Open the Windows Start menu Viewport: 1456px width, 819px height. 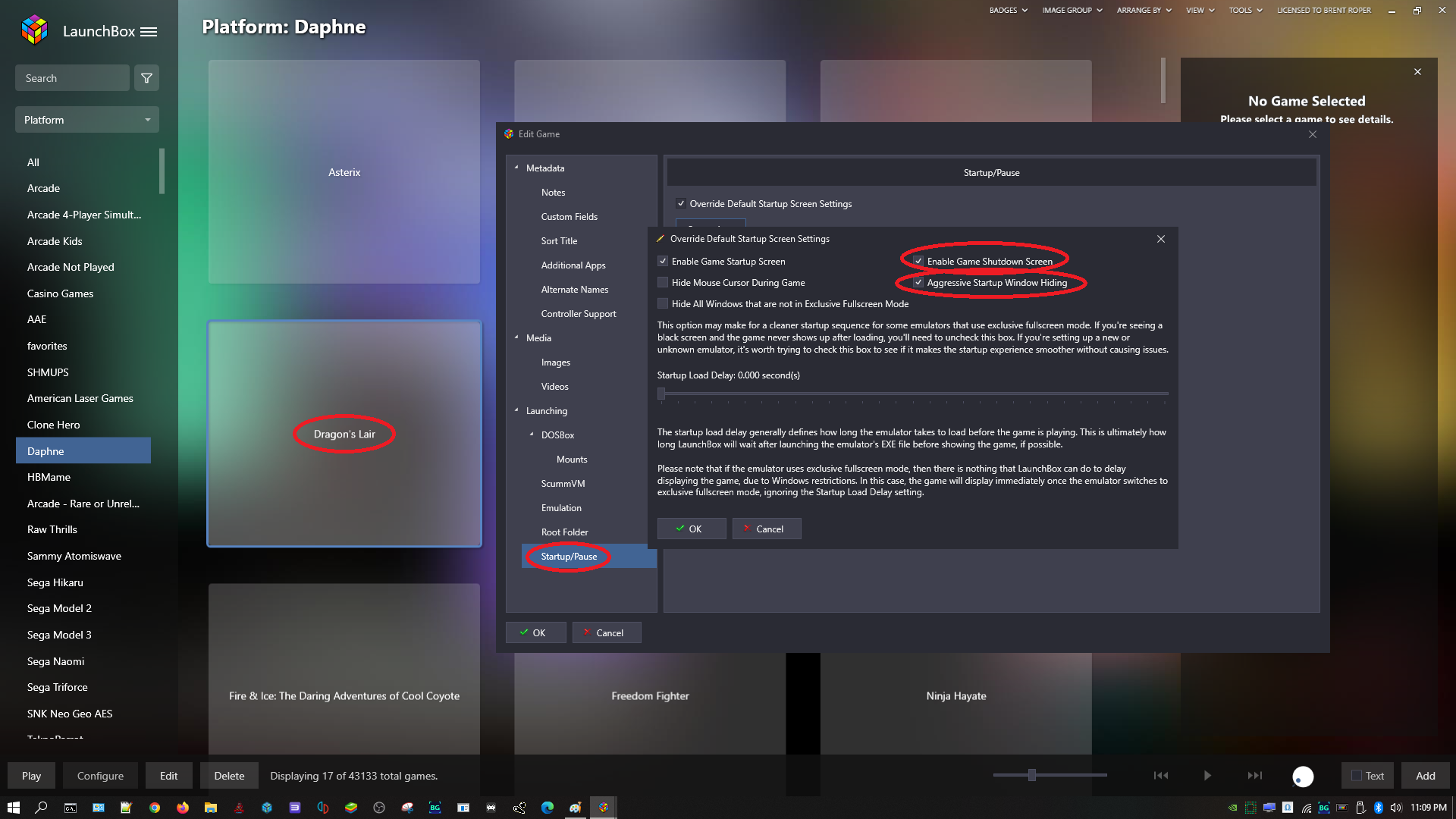[x=14, y=808]
